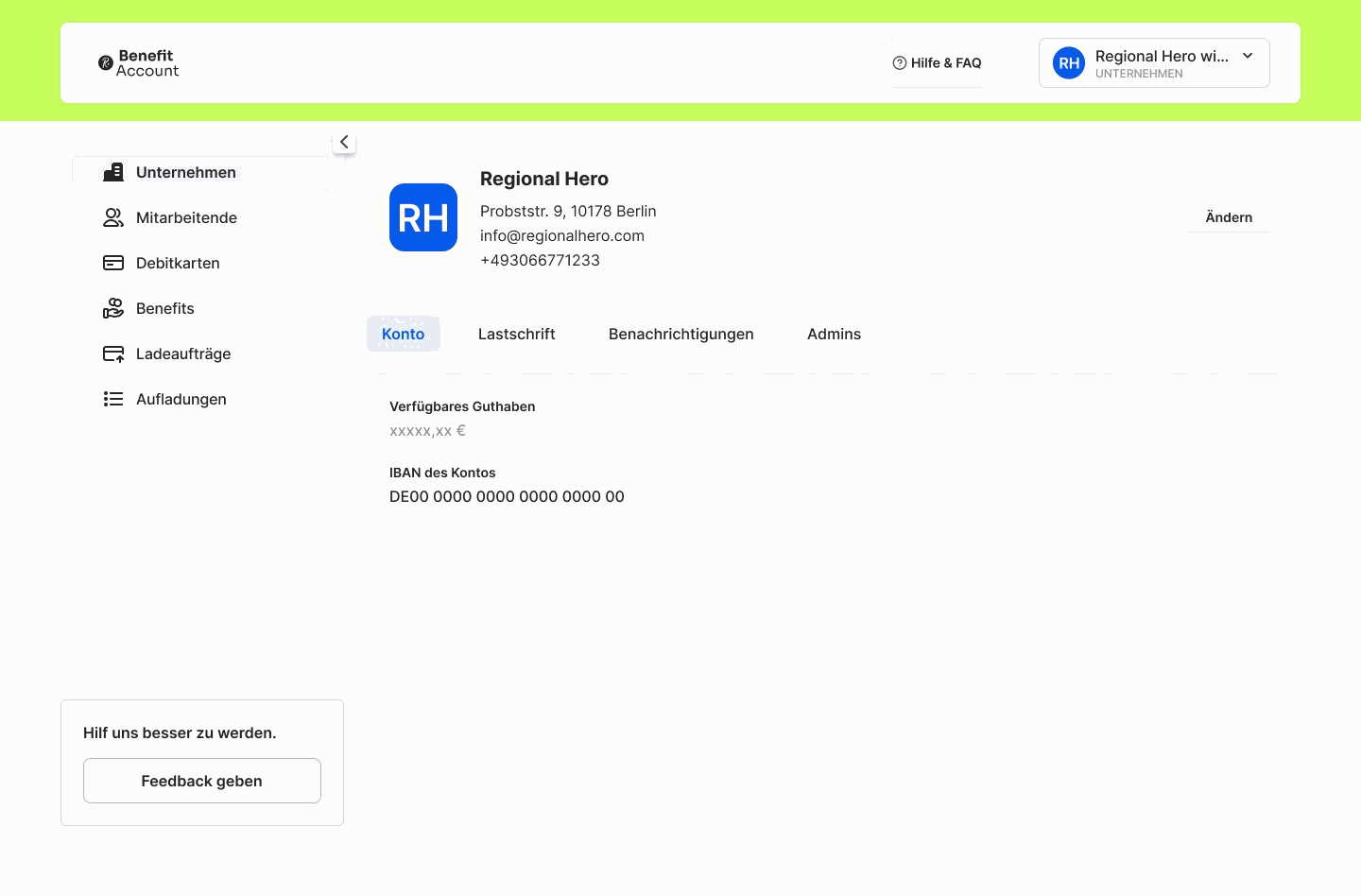1361x896 pixels.
Task: Click the Ändern button
Action: click(1229, 217)
